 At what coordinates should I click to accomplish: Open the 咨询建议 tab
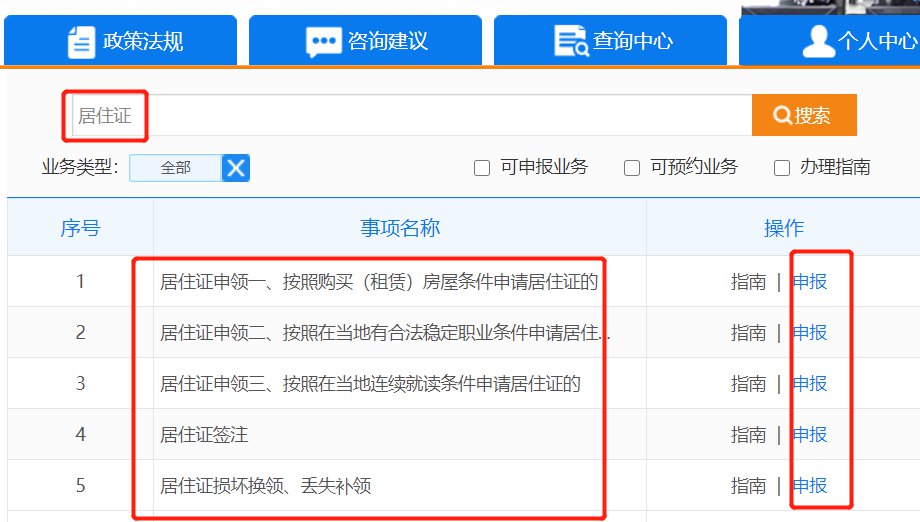pos(365,40)
